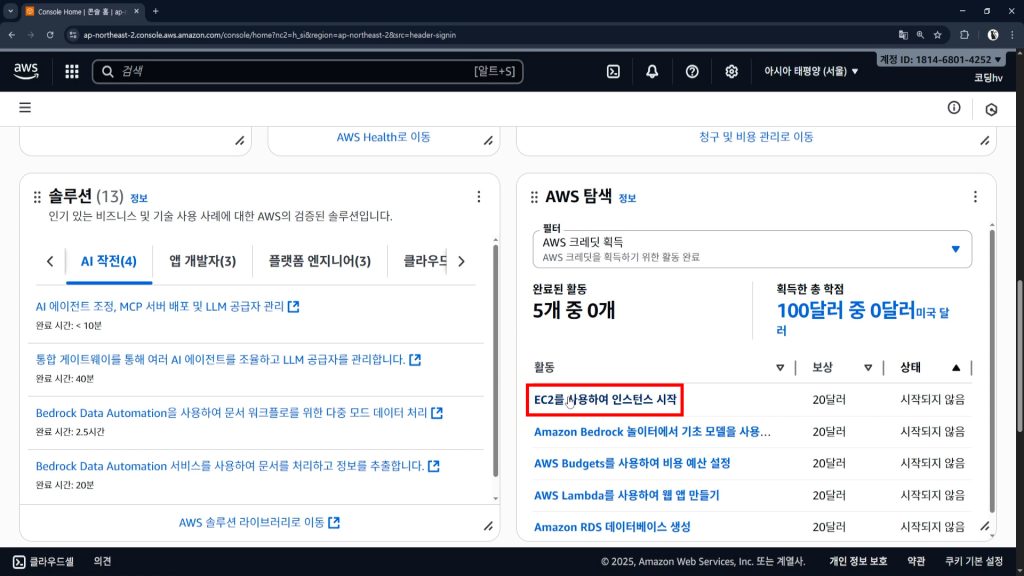Open the notifications bell
The width and height of the screenshot is (1024, 576).
[x=652, y=71]
